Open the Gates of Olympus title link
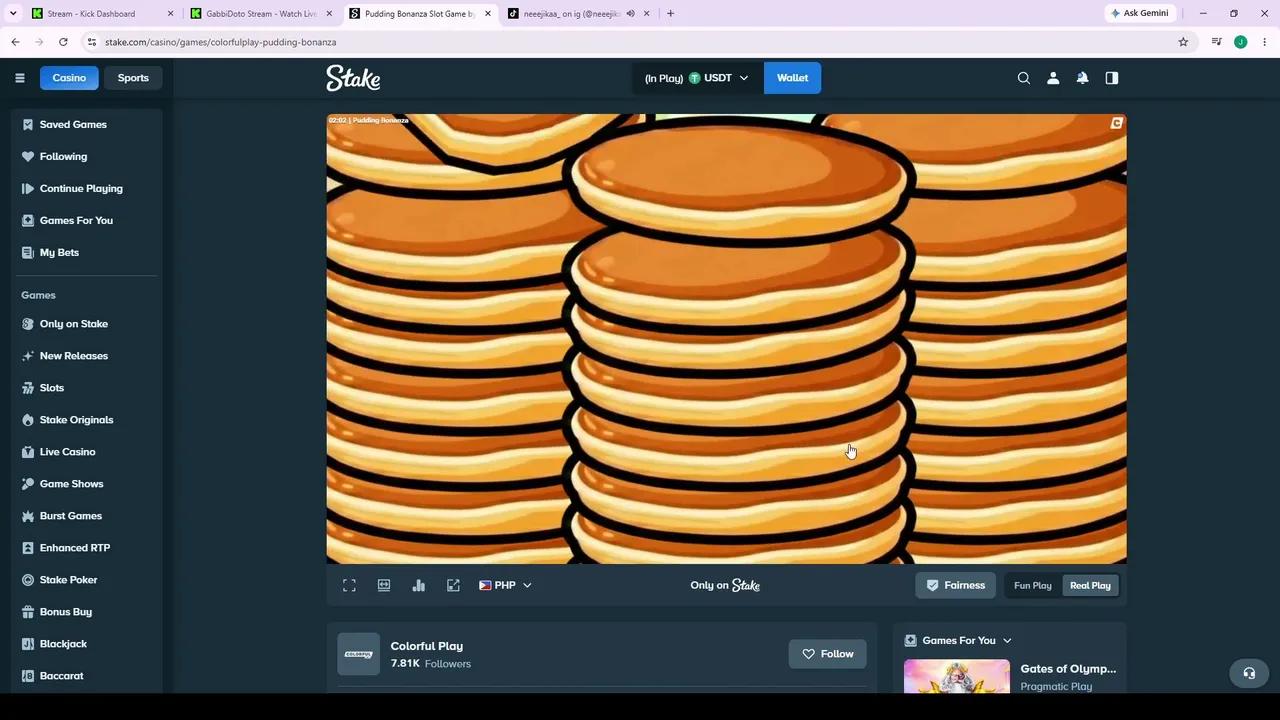This screenshot has height=720, width=1280. (1068, 669)
